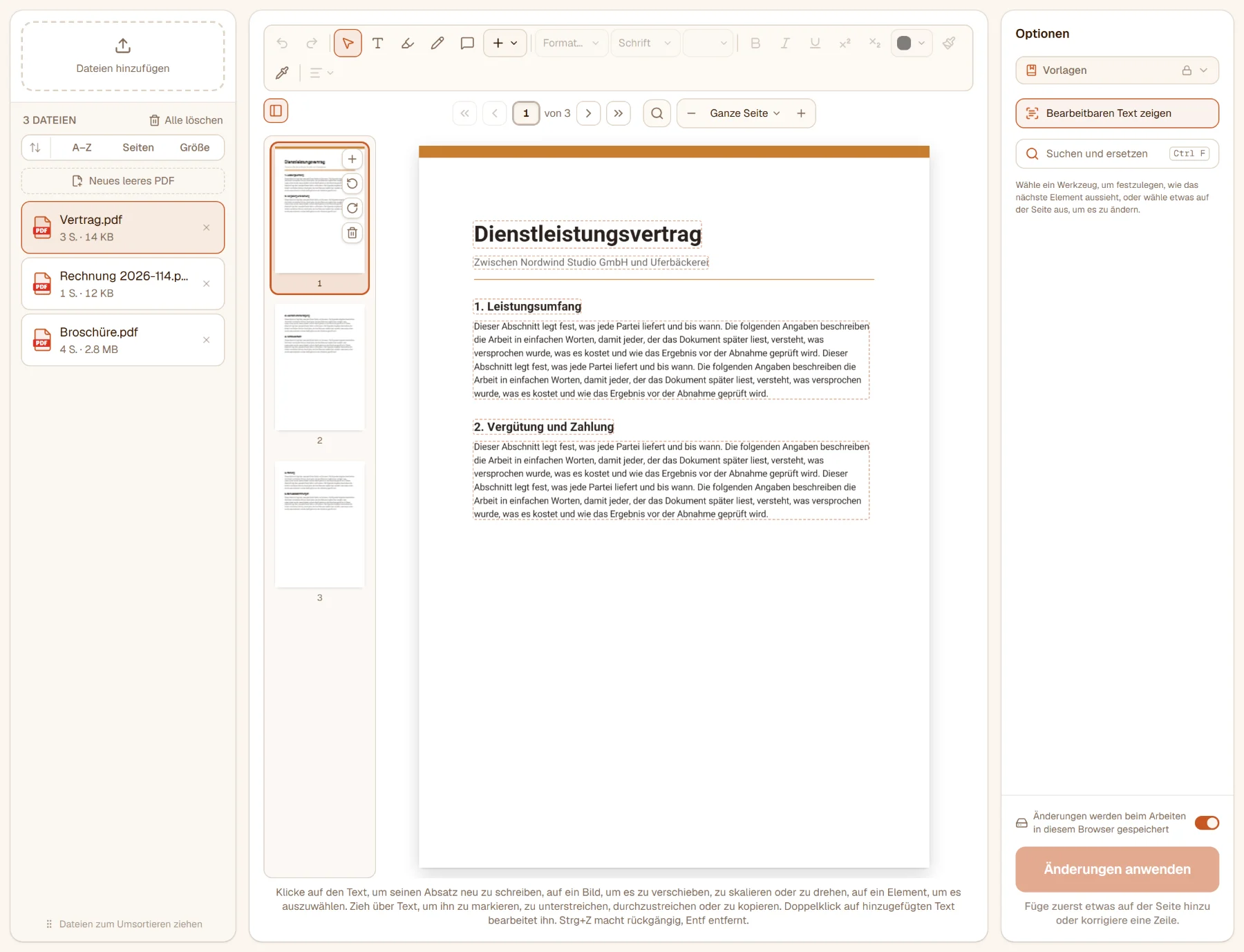Viewport: 1244px width, 952px height.
Task: Click Dateien hinzufügen upload area
Action: click(123, 56)
